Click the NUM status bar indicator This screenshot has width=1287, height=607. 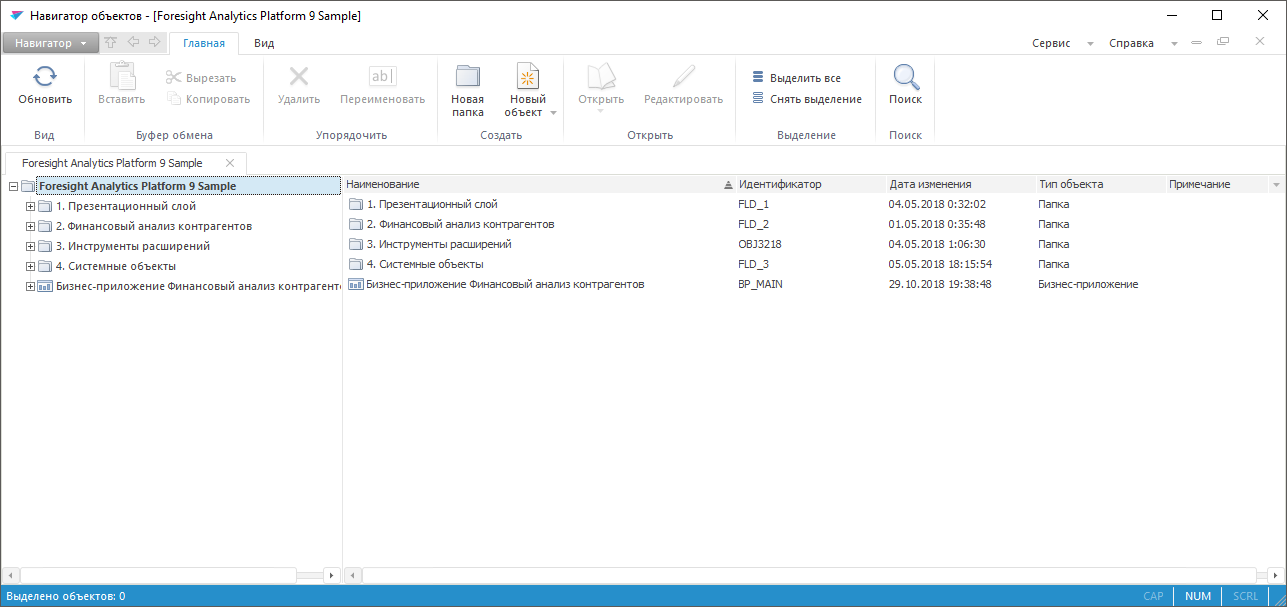tap(1198, 596)
